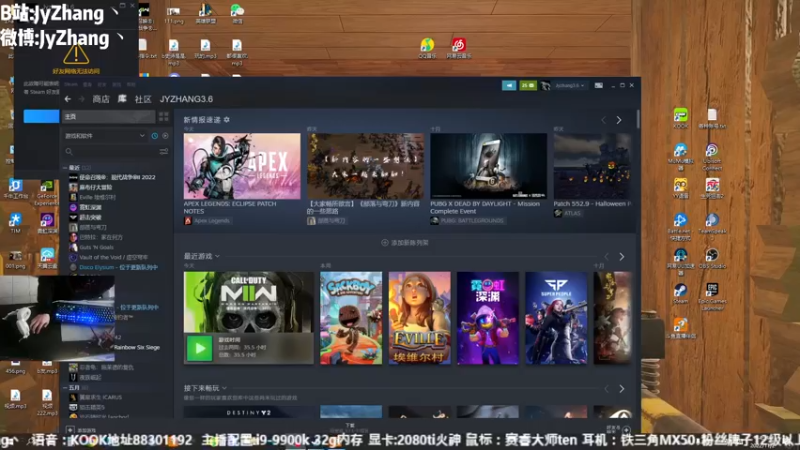
Task: Click the user avatar in Steam header
Action: coord(545,85)
